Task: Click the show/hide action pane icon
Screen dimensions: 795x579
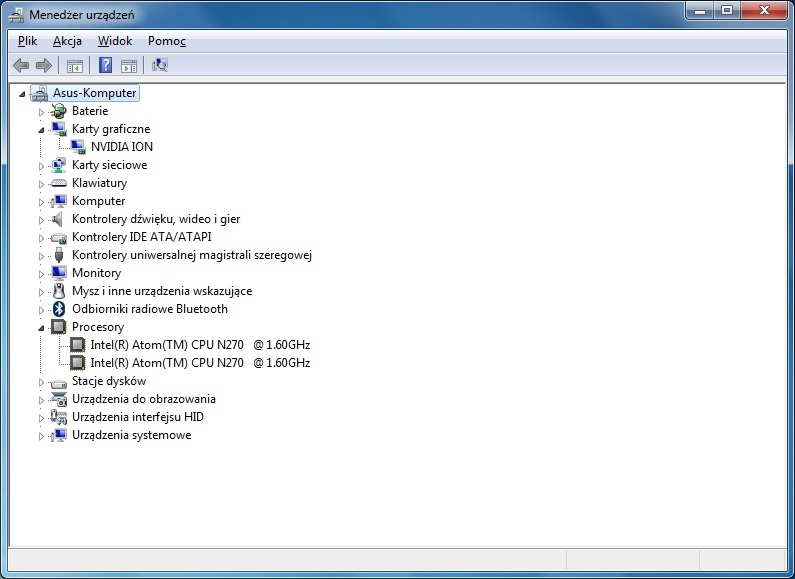Action: [x=129, y=66]
